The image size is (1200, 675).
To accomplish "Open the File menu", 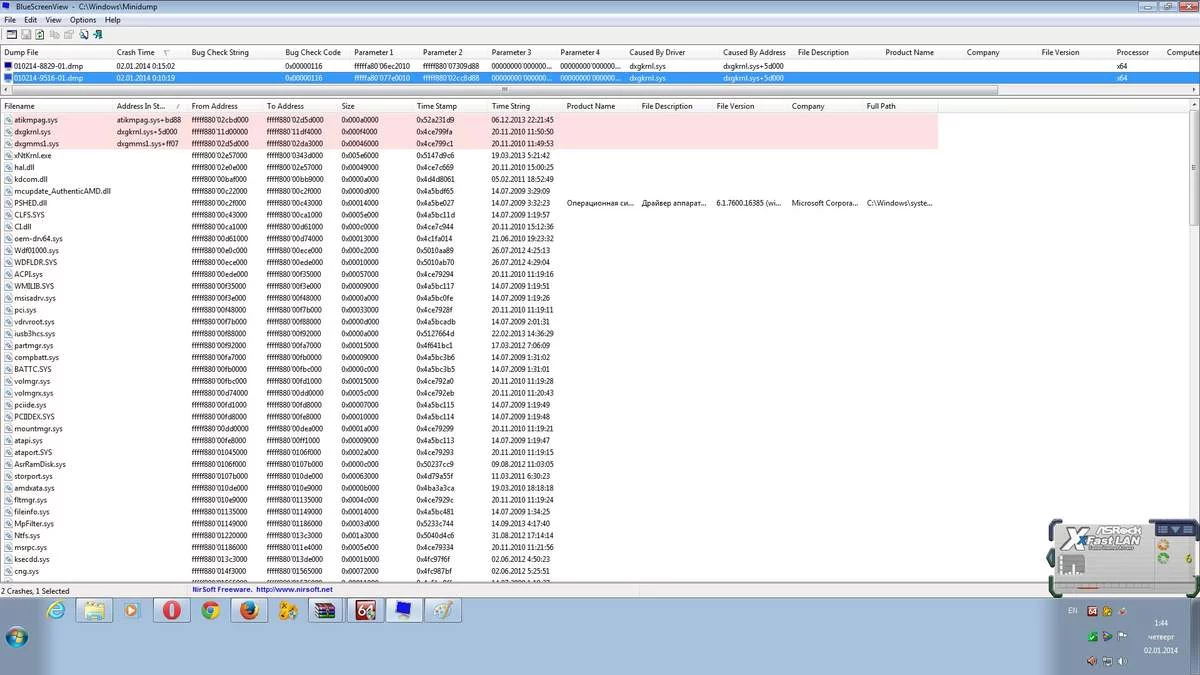I will pos(10,20).
